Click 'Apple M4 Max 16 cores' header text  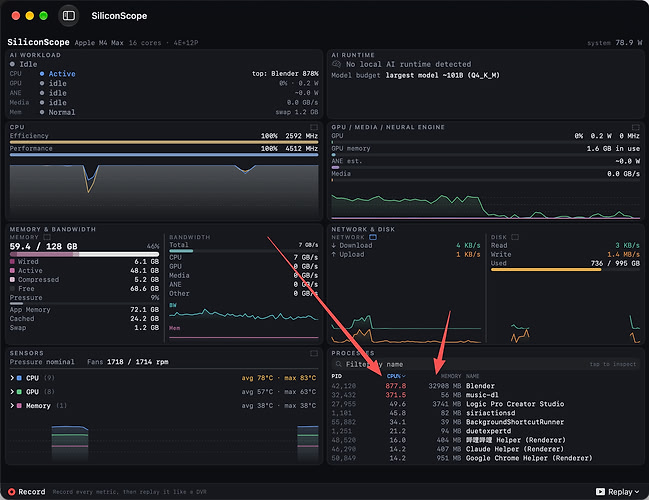tap(118, 43)
